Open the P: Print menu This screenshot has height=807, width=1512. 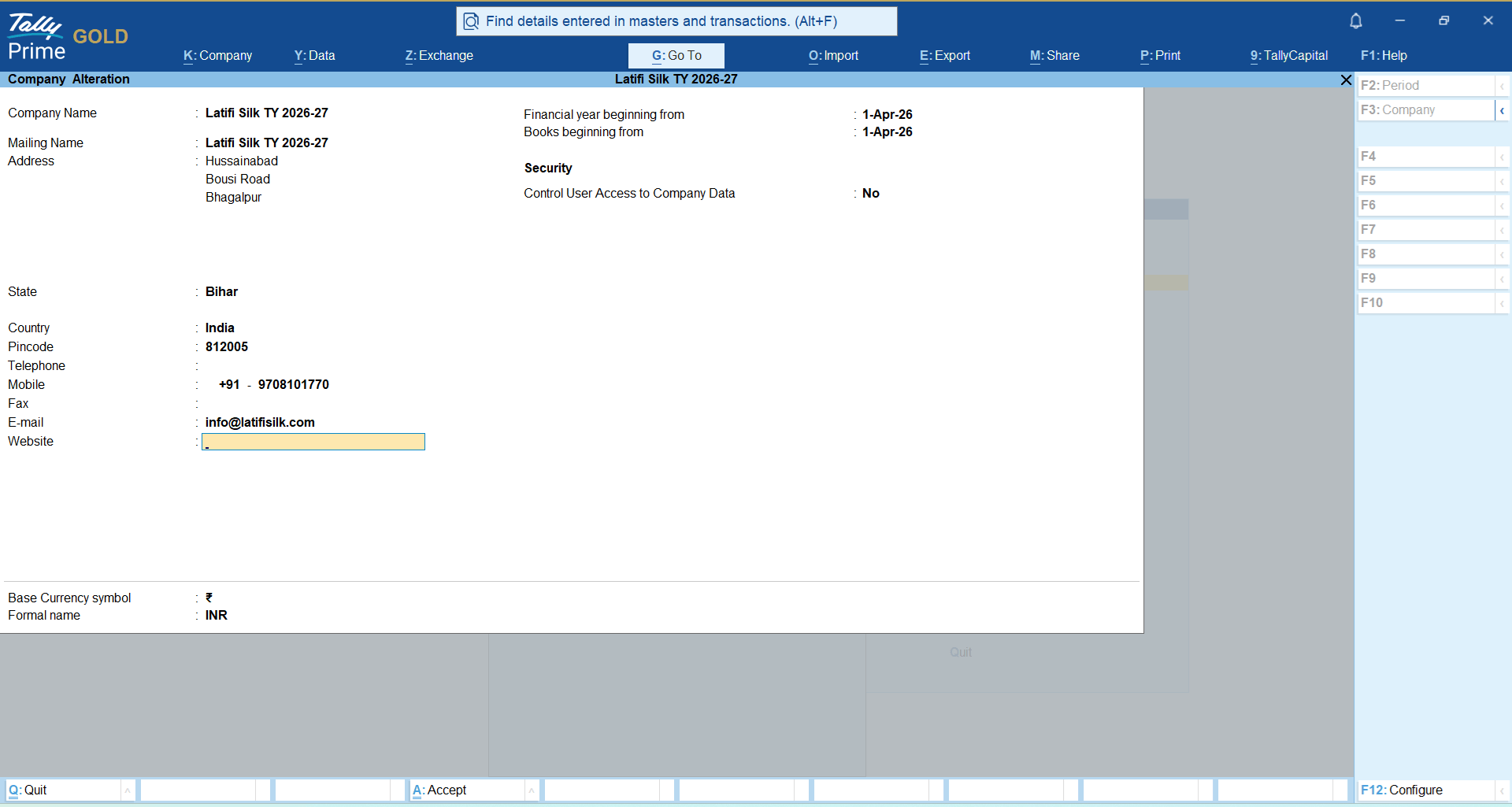tap(1161, 56)
